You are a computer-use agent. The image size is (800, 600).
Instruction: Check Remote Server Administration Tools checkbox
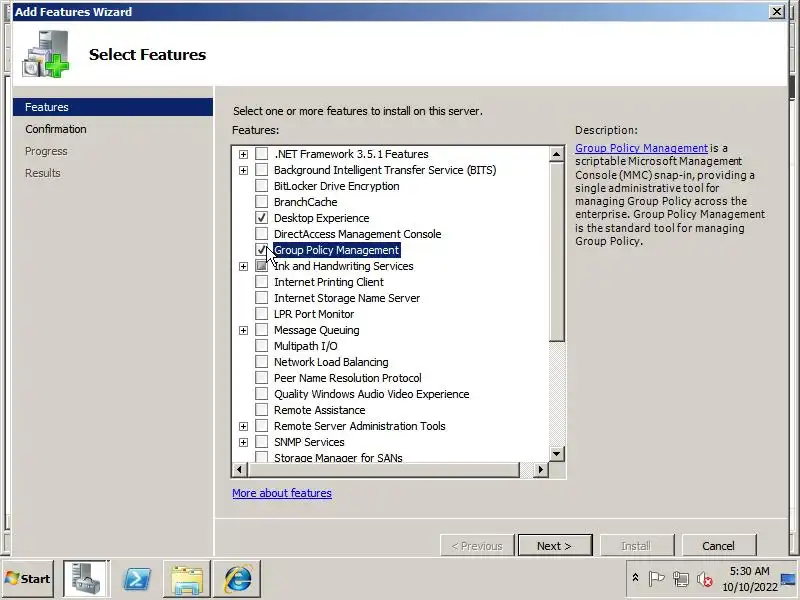(261, 426)
